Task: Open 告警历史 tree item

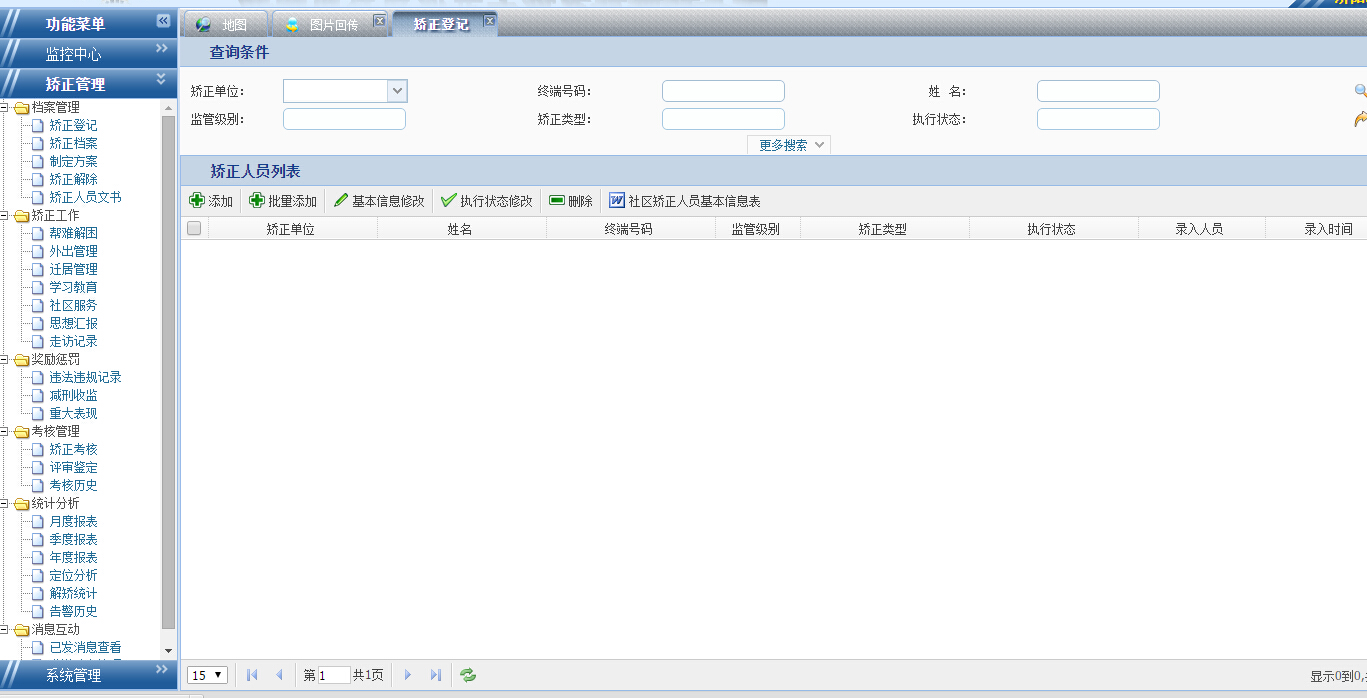Action: [73, 611]
